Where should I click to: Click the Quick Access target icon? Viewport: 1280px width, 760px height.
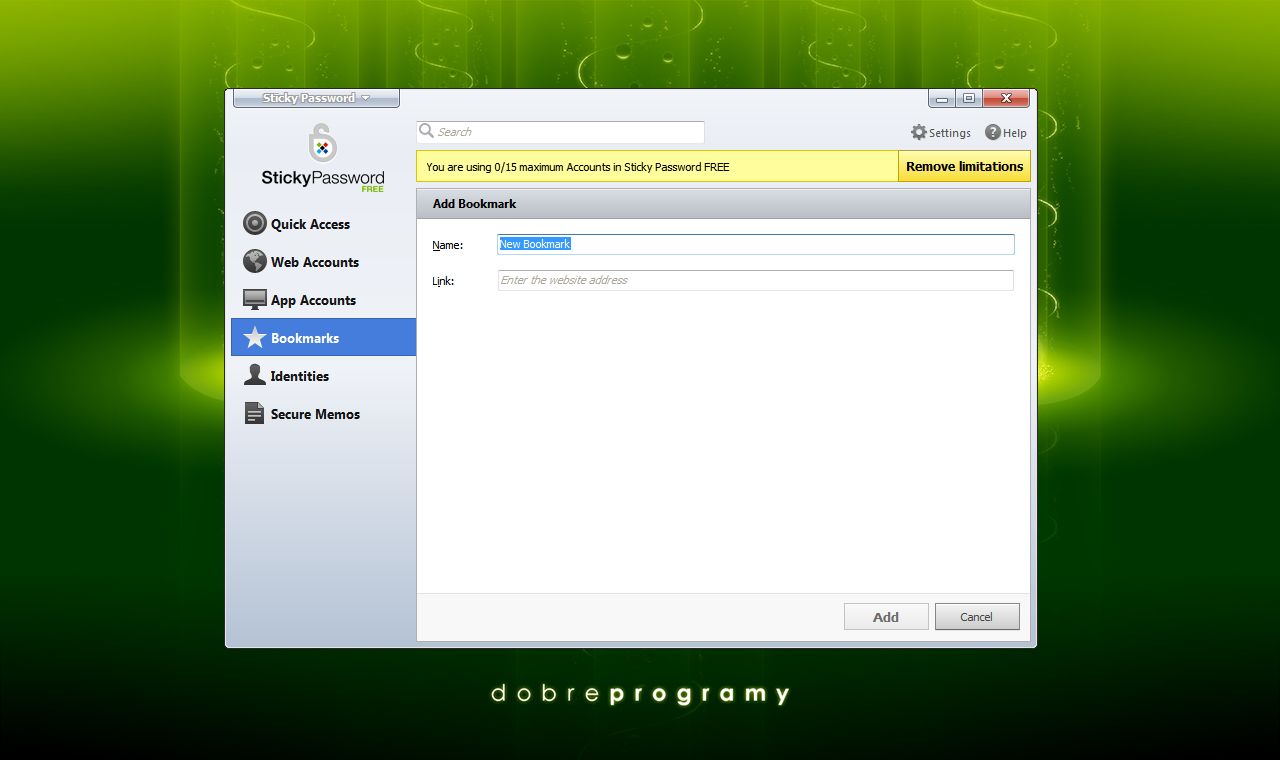255,223
